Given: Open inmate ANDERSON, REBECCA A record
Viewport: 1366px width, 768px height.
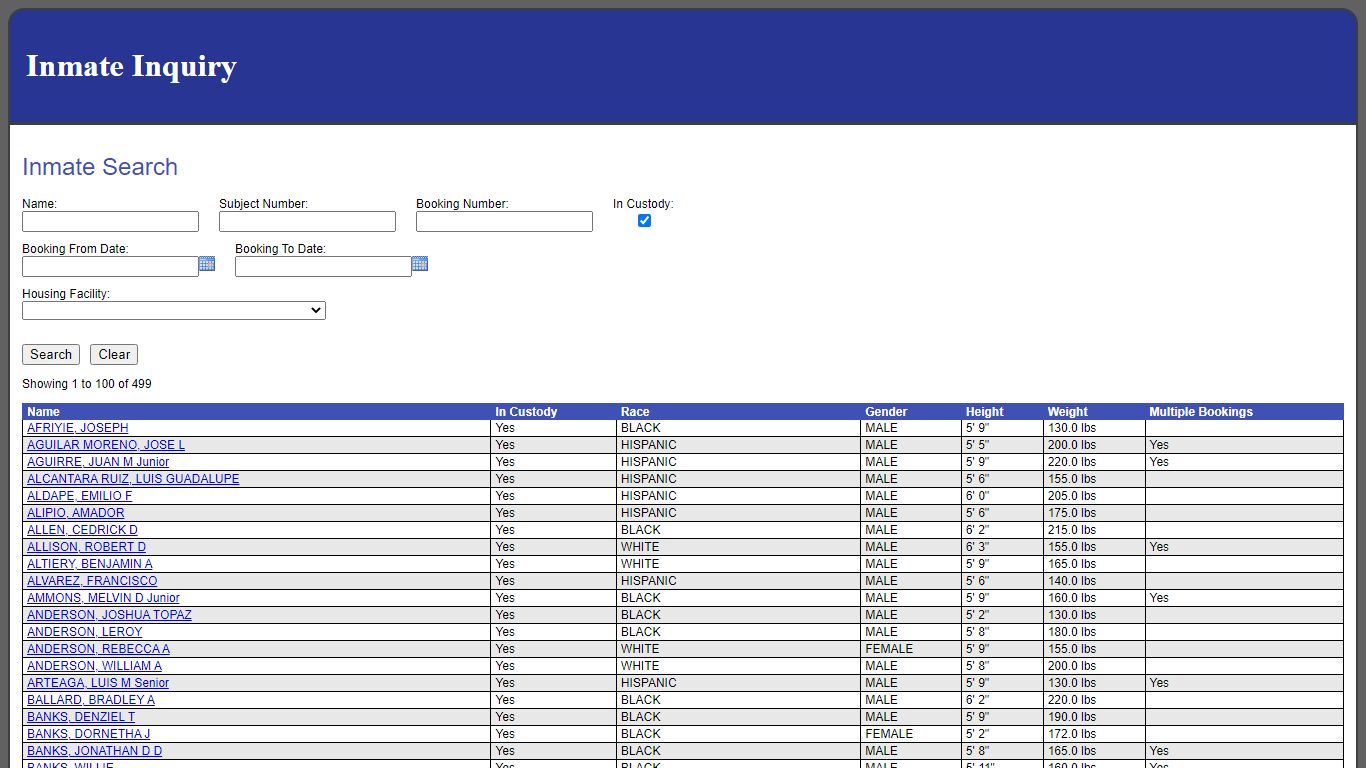Looking at the screenshot, I should [98, 649].
